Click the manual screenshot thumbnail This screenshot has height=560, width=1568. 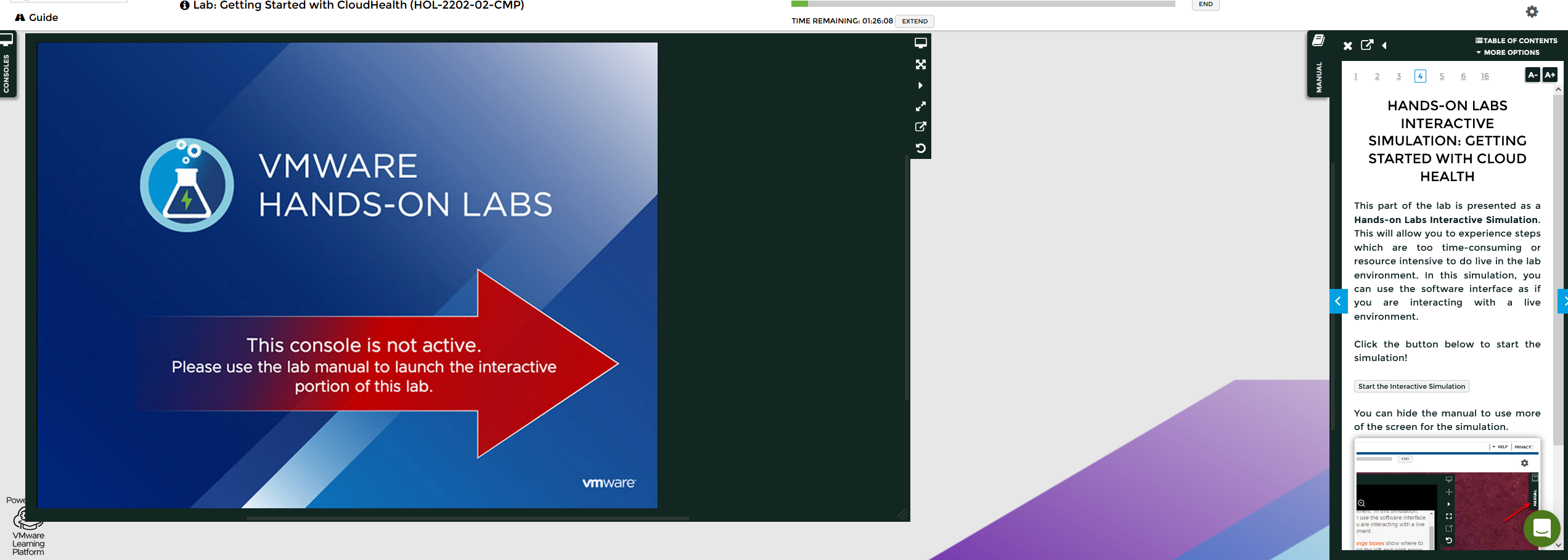point(1447,494)
